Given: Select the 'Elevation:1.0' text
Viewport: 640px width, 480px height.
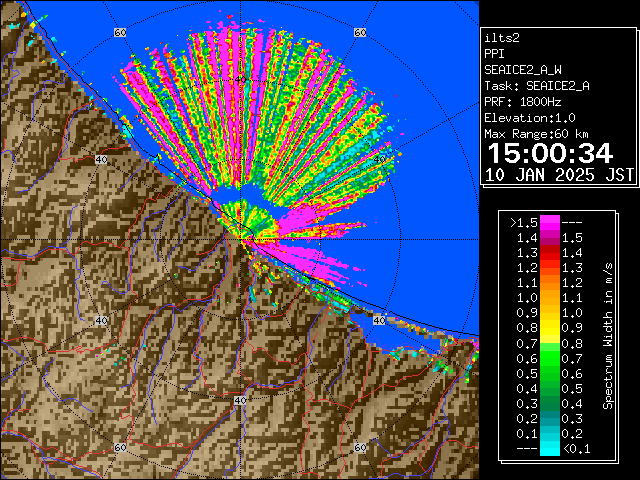Looking at the screenshot, I should [530, 118].
